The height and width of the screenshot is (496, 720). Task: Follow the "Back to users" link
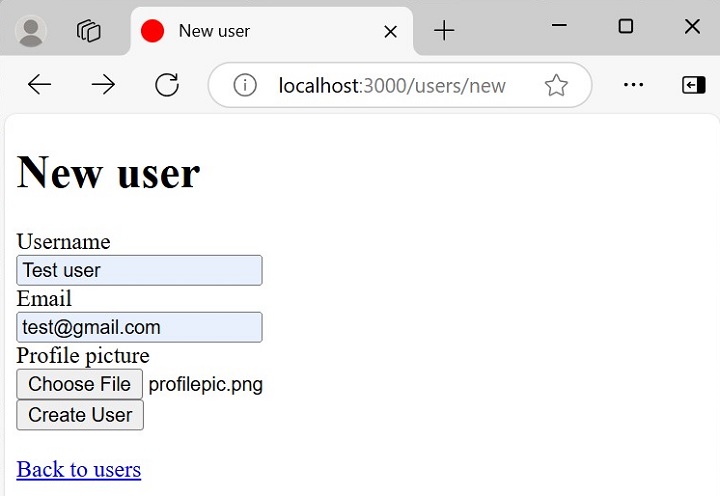point(79,469)
